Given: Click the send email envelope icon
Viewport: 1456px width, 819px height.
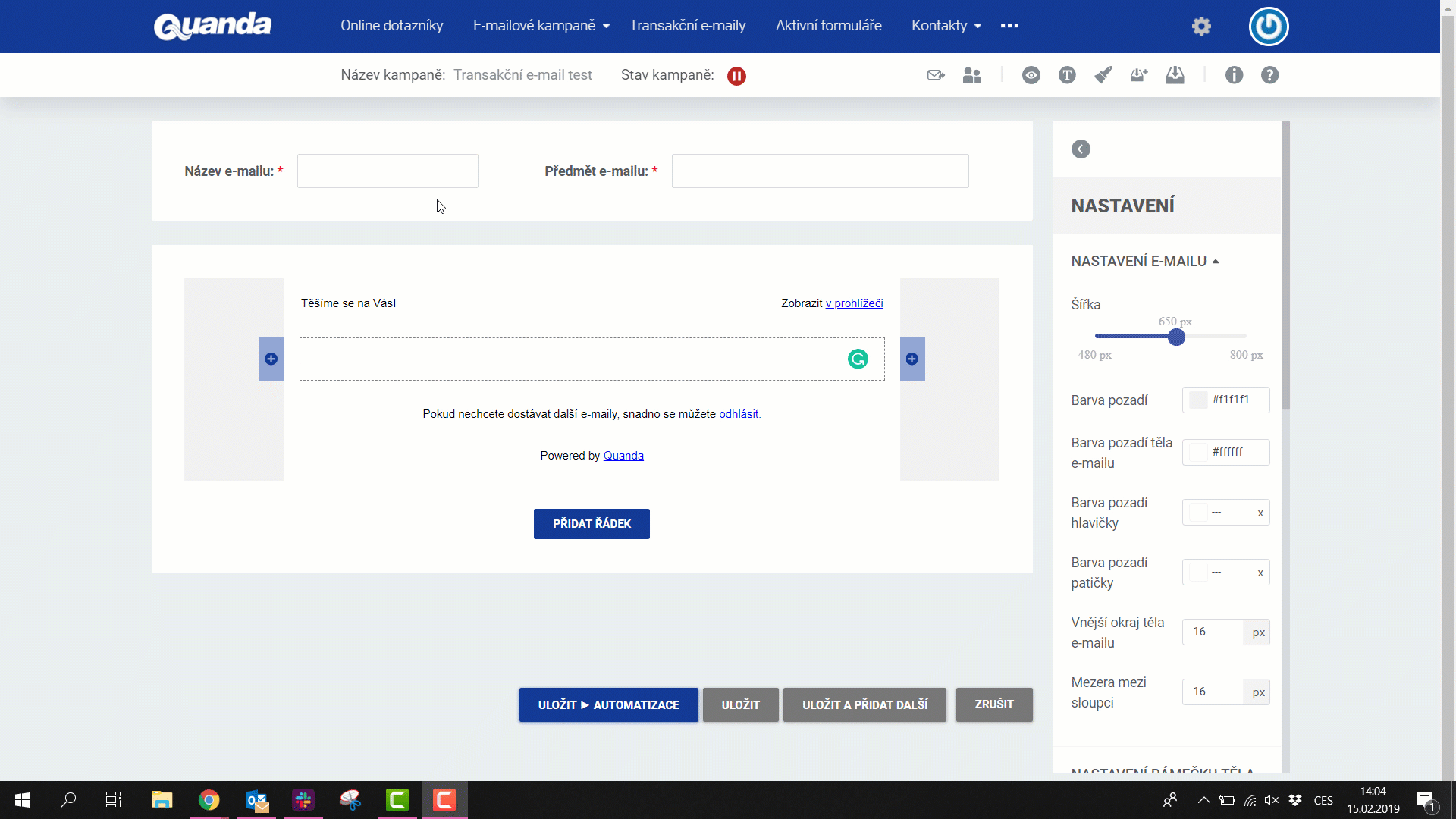Looking at the screenshot, I should pos(936,75).
